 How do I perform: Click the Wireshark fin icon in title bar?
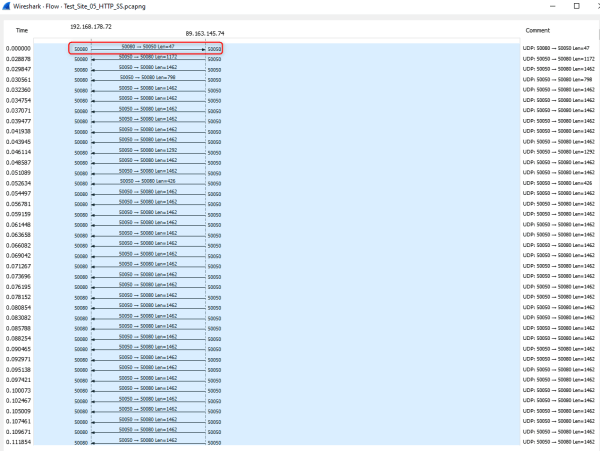click(7, 6)
